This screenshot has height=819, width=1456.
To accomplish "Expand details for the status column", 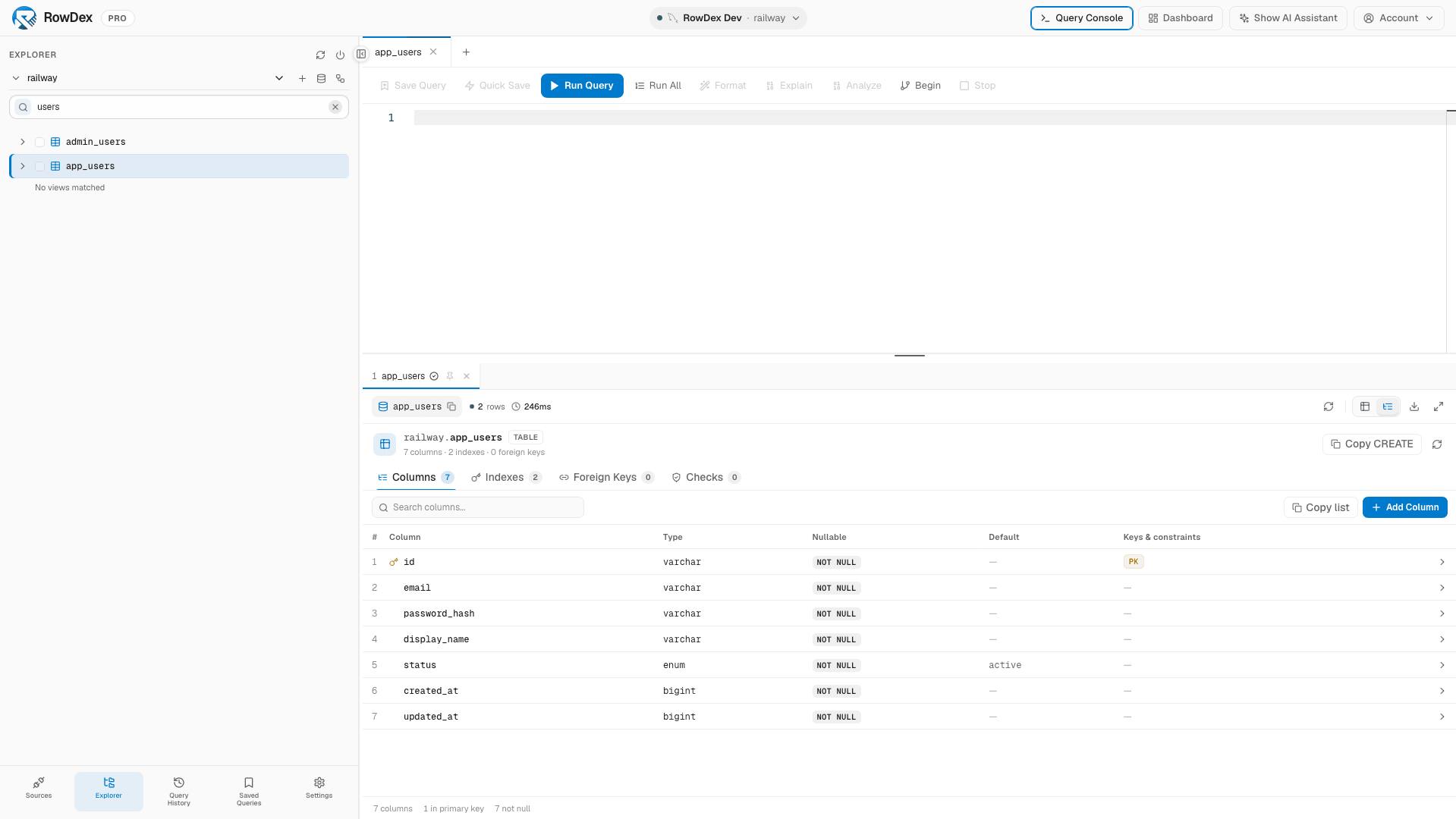I will coord(1442,666).
